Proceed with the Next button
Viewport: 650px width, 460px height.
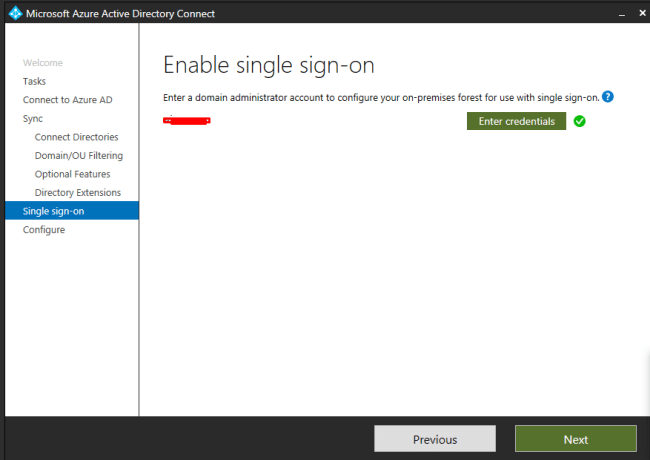575,439
